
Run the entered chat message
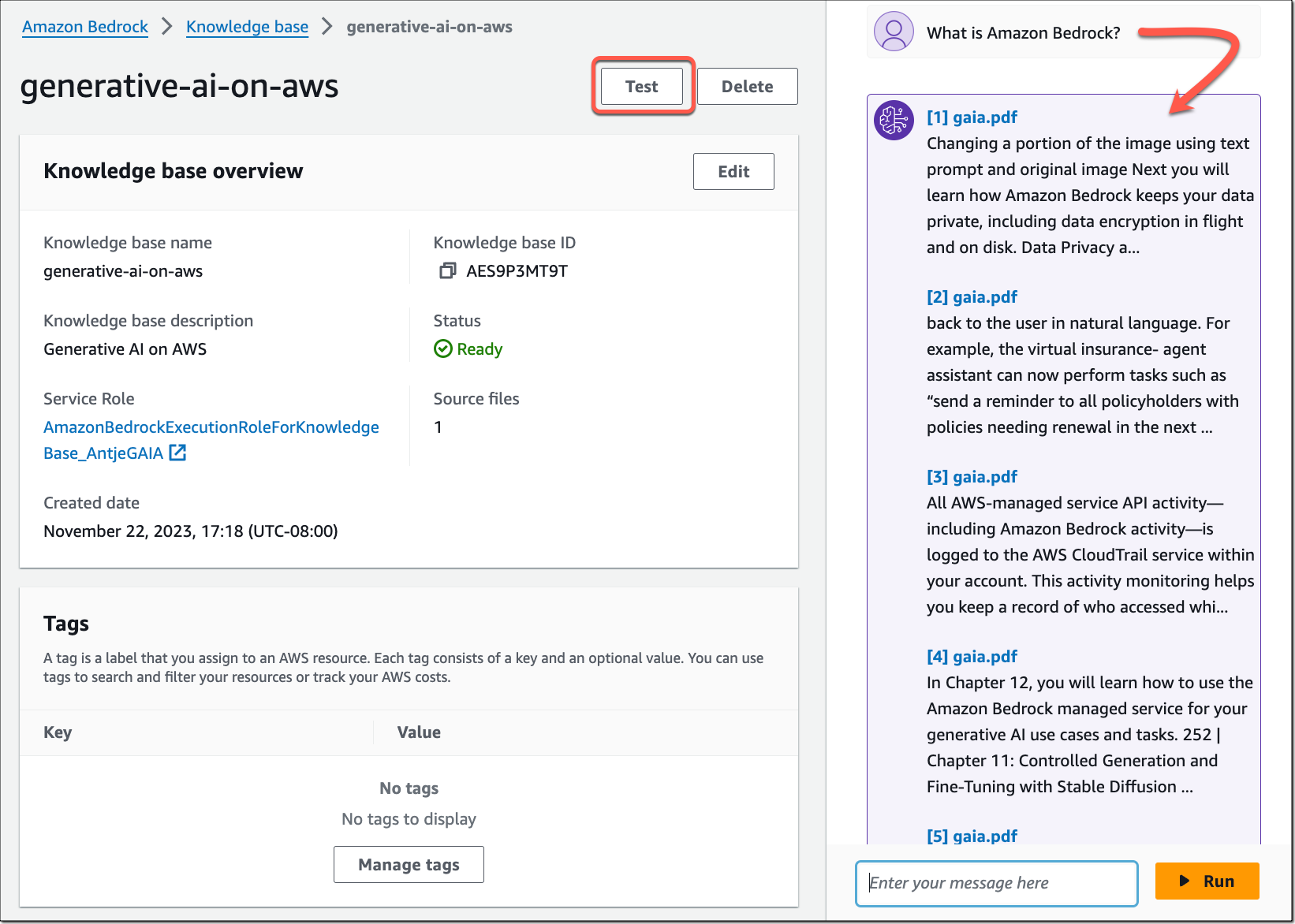click(1207, 881)
